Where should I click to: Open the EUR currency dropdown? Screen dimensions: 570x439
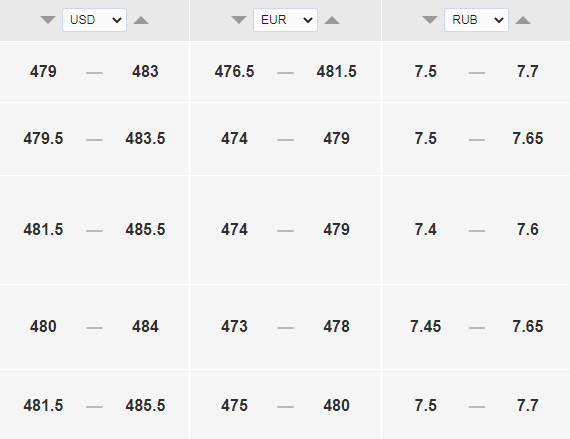[x=285, y=20]
